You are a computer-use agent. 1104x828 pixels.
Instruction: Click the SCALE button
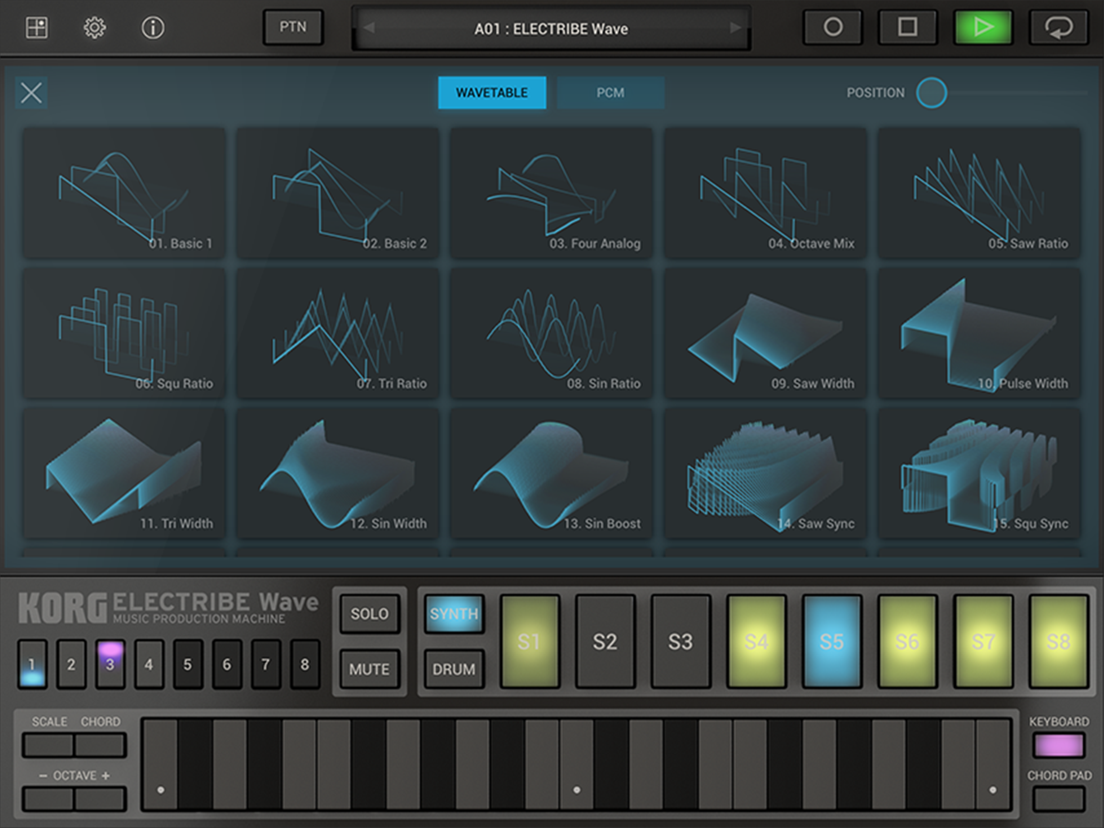(x=49, y=745)
